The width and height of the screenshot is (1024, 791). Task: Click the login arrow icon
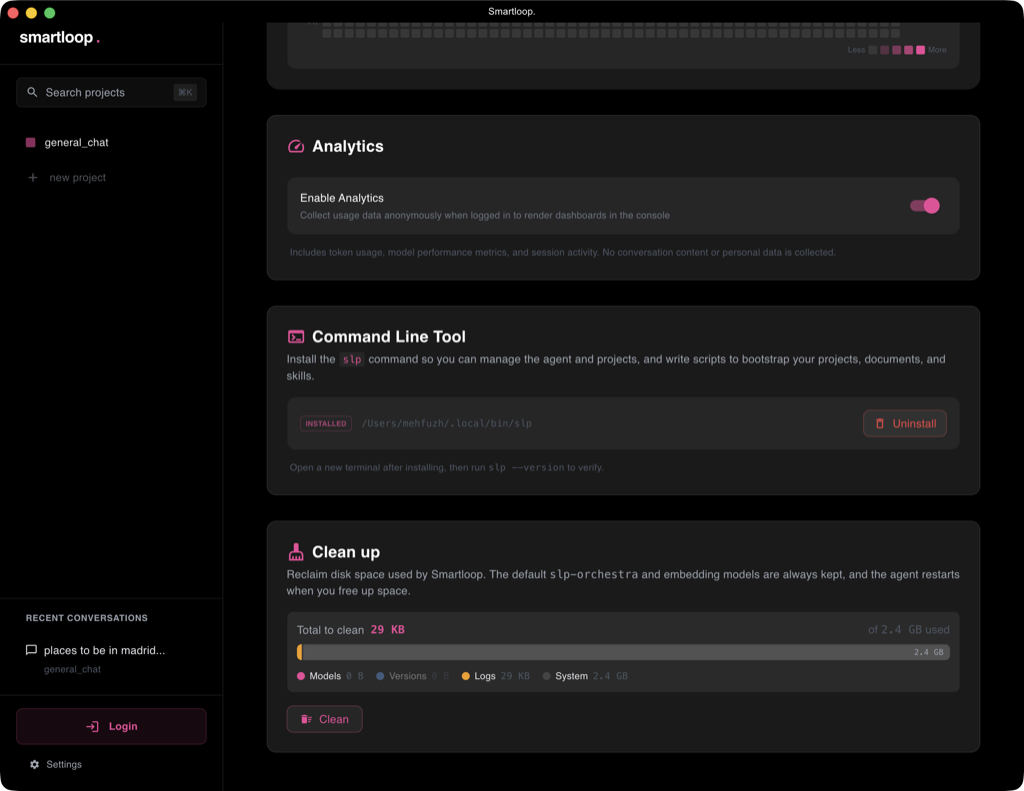[93, 726]
